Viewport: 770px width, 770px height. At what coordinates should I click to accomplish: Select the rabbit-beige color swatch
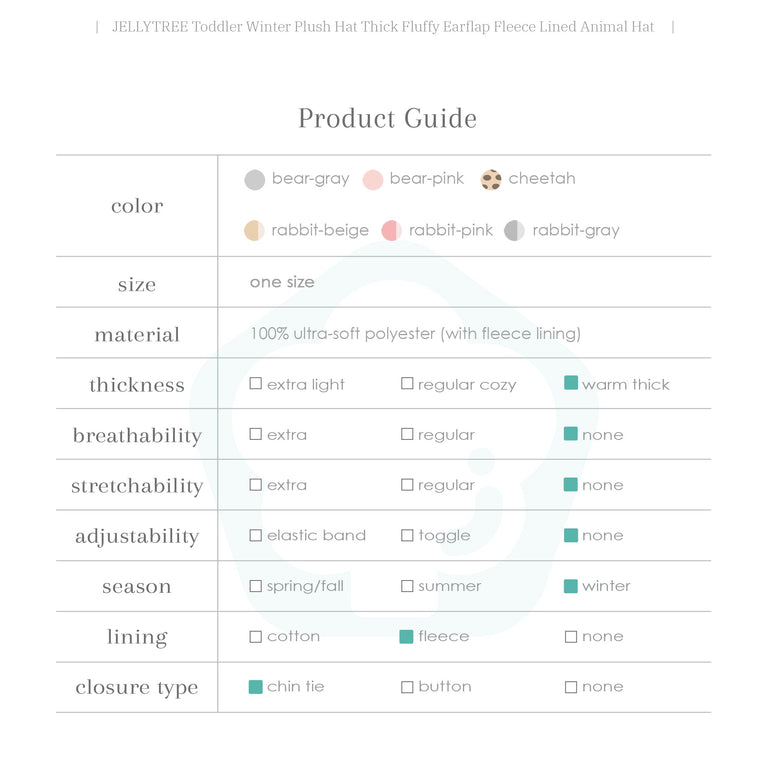[254, 231]
